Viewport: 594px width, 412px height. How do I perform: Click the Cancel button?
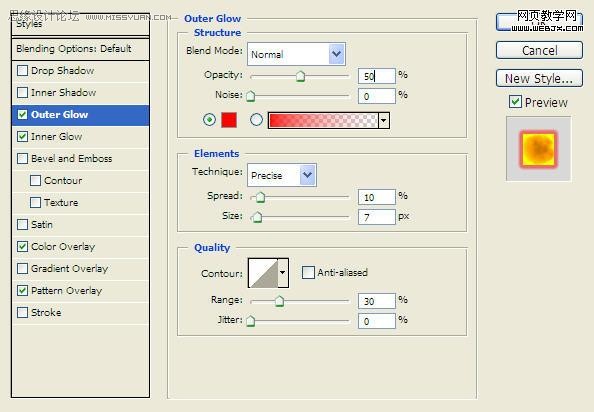coord(539,50)
